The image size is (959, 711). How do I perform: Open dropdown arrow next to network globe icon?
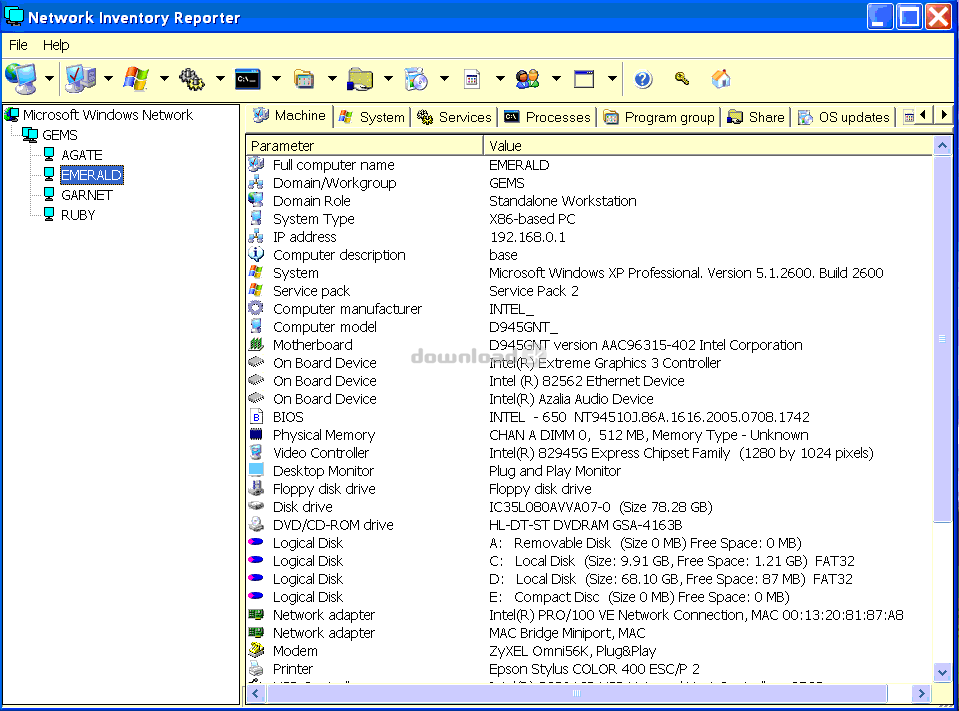49,78
